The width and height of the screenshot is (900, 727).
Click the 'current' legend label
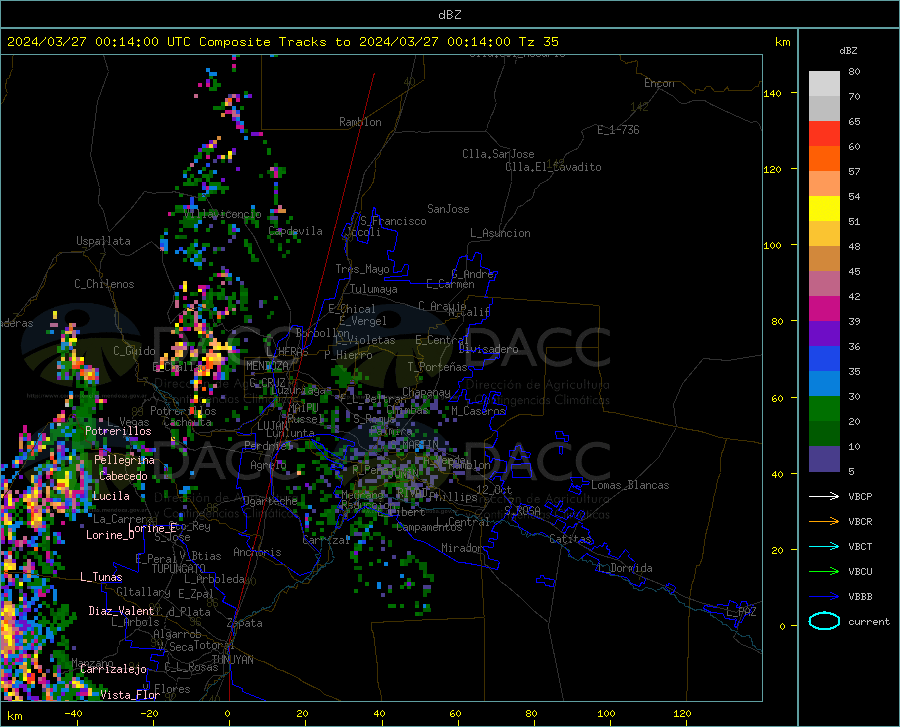click(869, 622)
